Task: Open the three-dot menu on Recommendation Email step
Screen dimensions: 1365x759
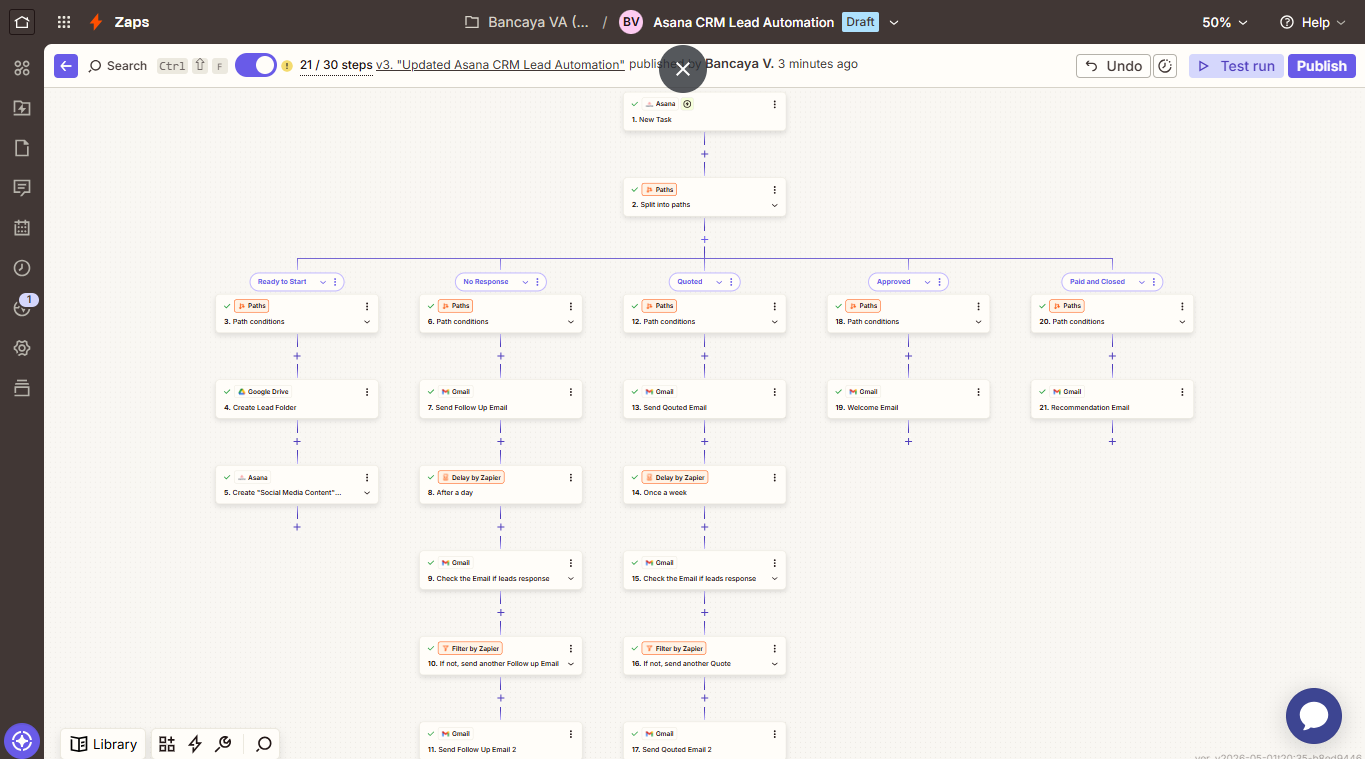Action: (1182, 392)
